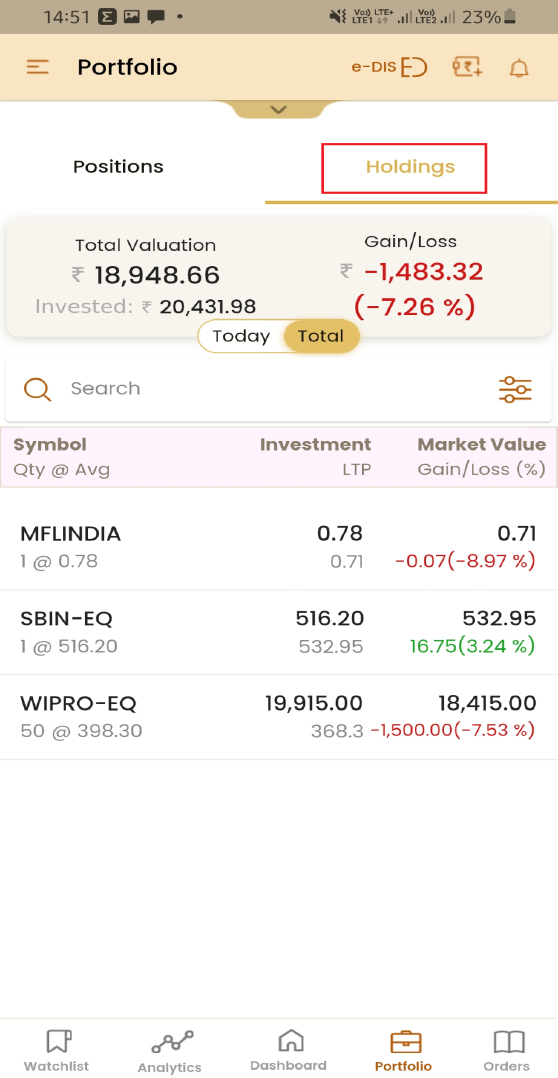Open the hamburger menu icon
The width and height of the screenshot is (558, 1078).
pos(38,67)
